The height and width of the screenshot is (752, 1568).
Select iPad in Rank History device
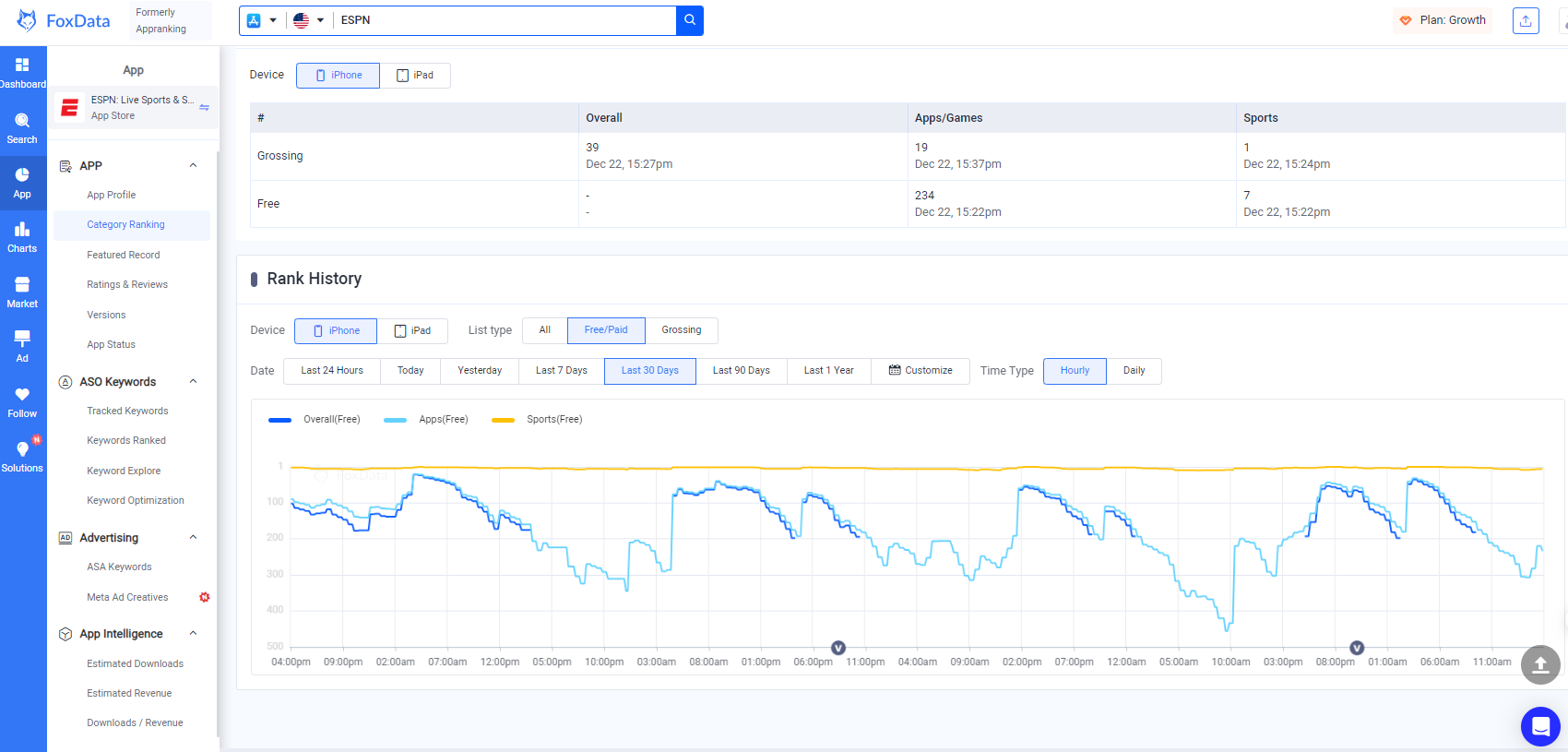click(412, 331)
